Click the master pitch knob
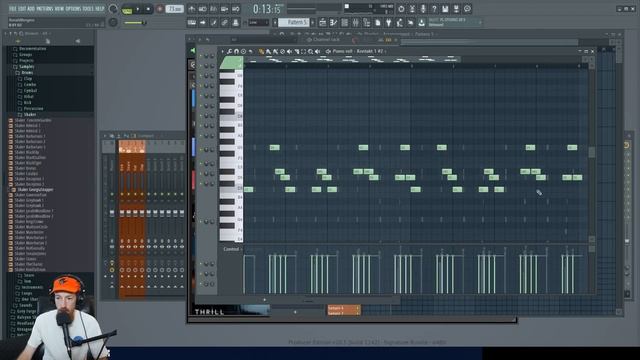 coord(113,22)
